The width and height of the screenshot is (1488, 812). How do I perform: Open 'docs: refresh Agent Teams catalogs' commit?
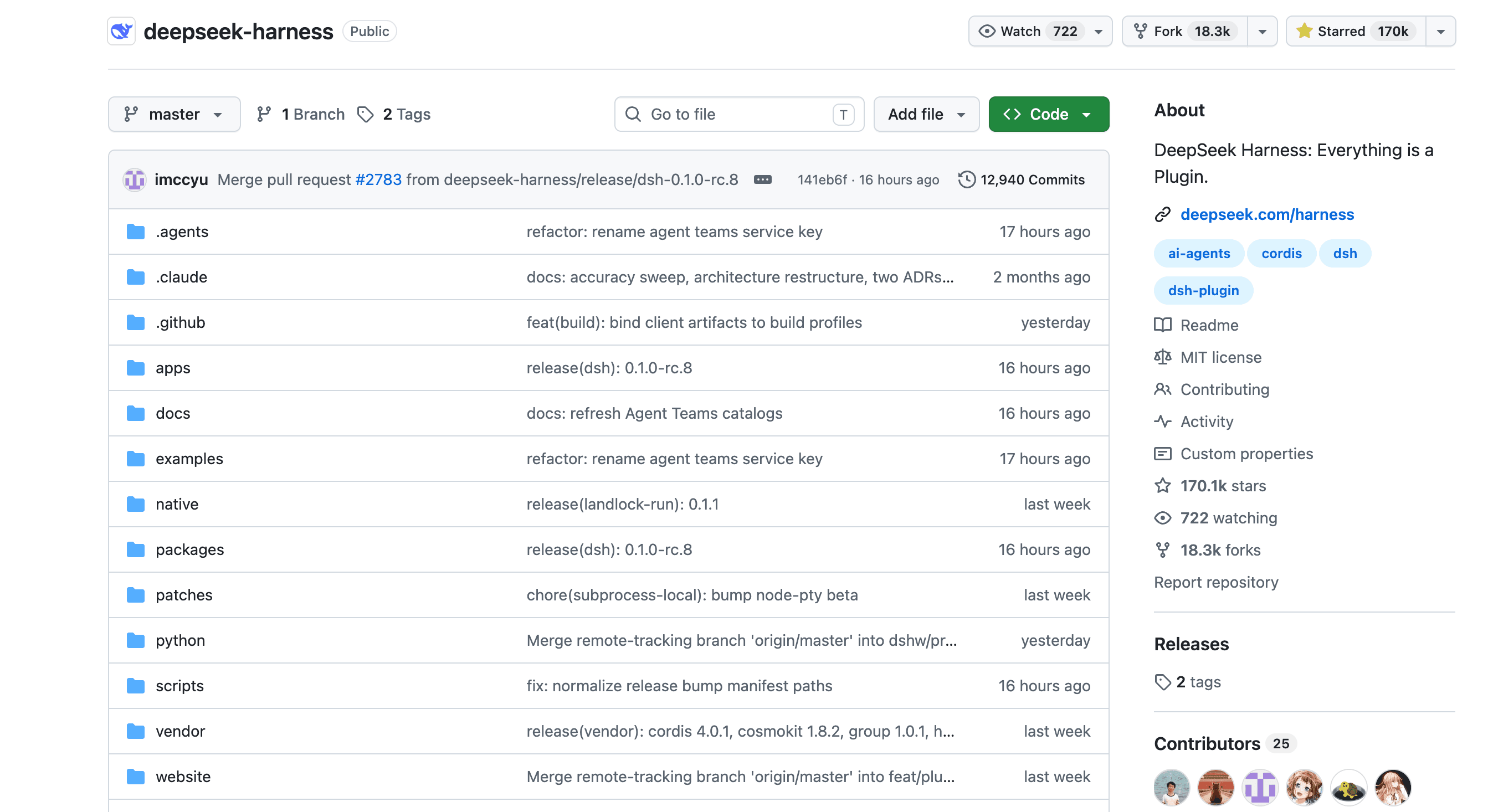click(654, 414)
